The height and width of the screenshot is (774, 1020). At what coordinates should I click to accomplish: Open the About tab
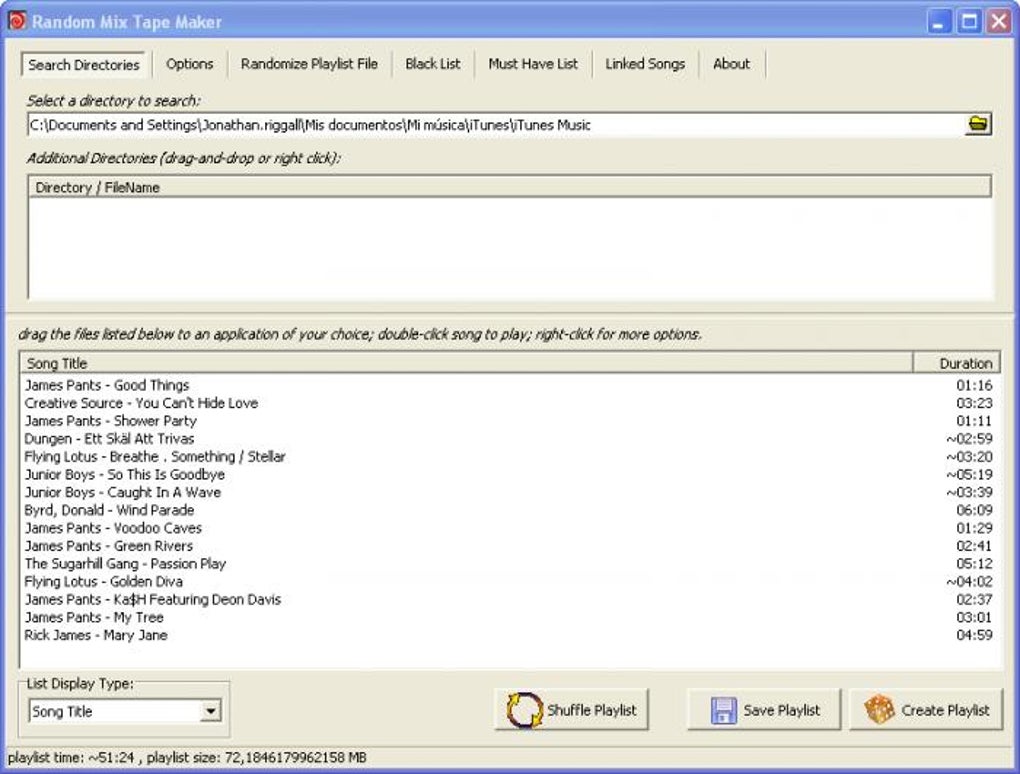pos(731,64)
